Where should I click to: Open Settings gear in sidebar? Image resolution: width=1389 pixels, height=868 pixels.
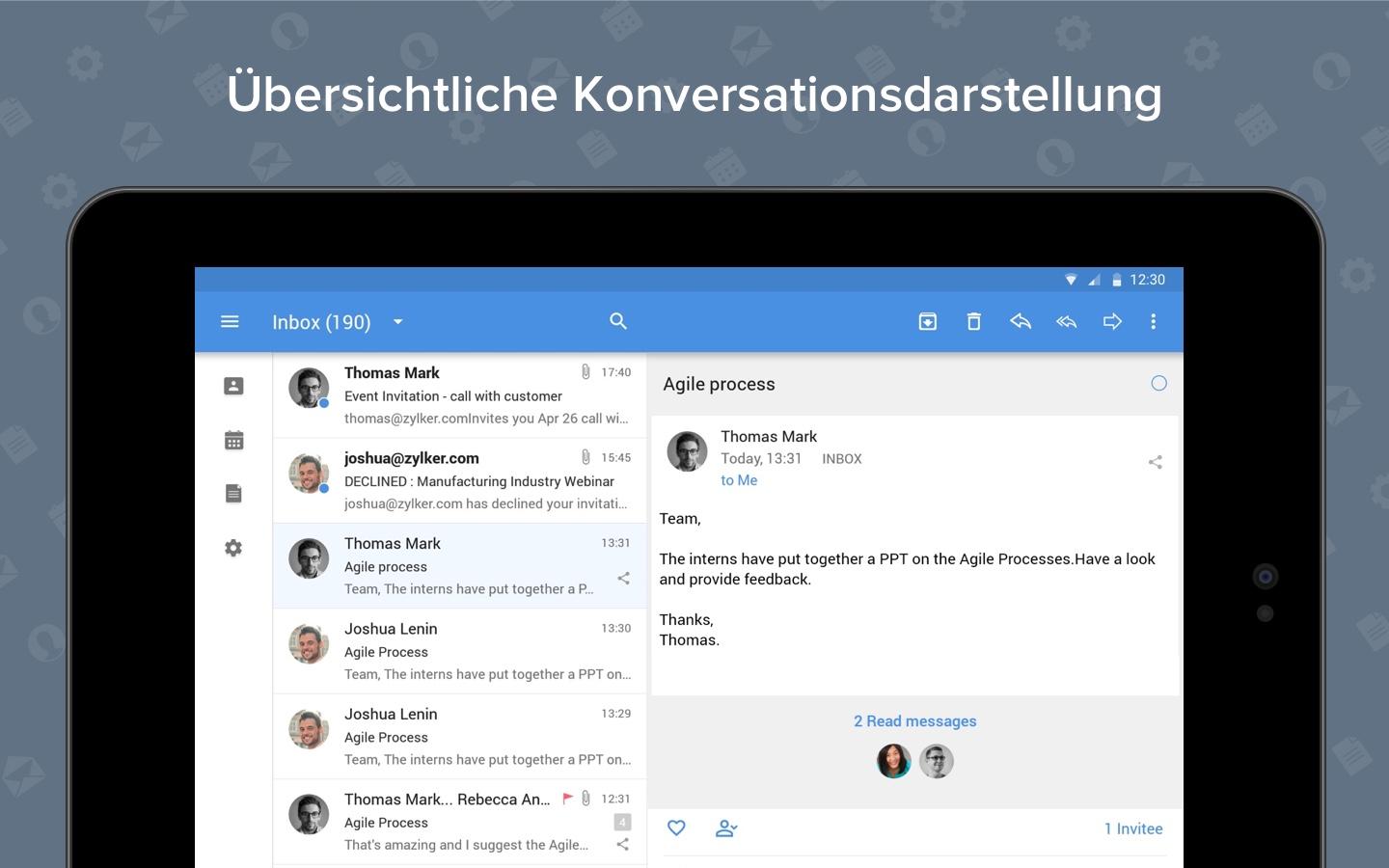[x=233, y=548]
